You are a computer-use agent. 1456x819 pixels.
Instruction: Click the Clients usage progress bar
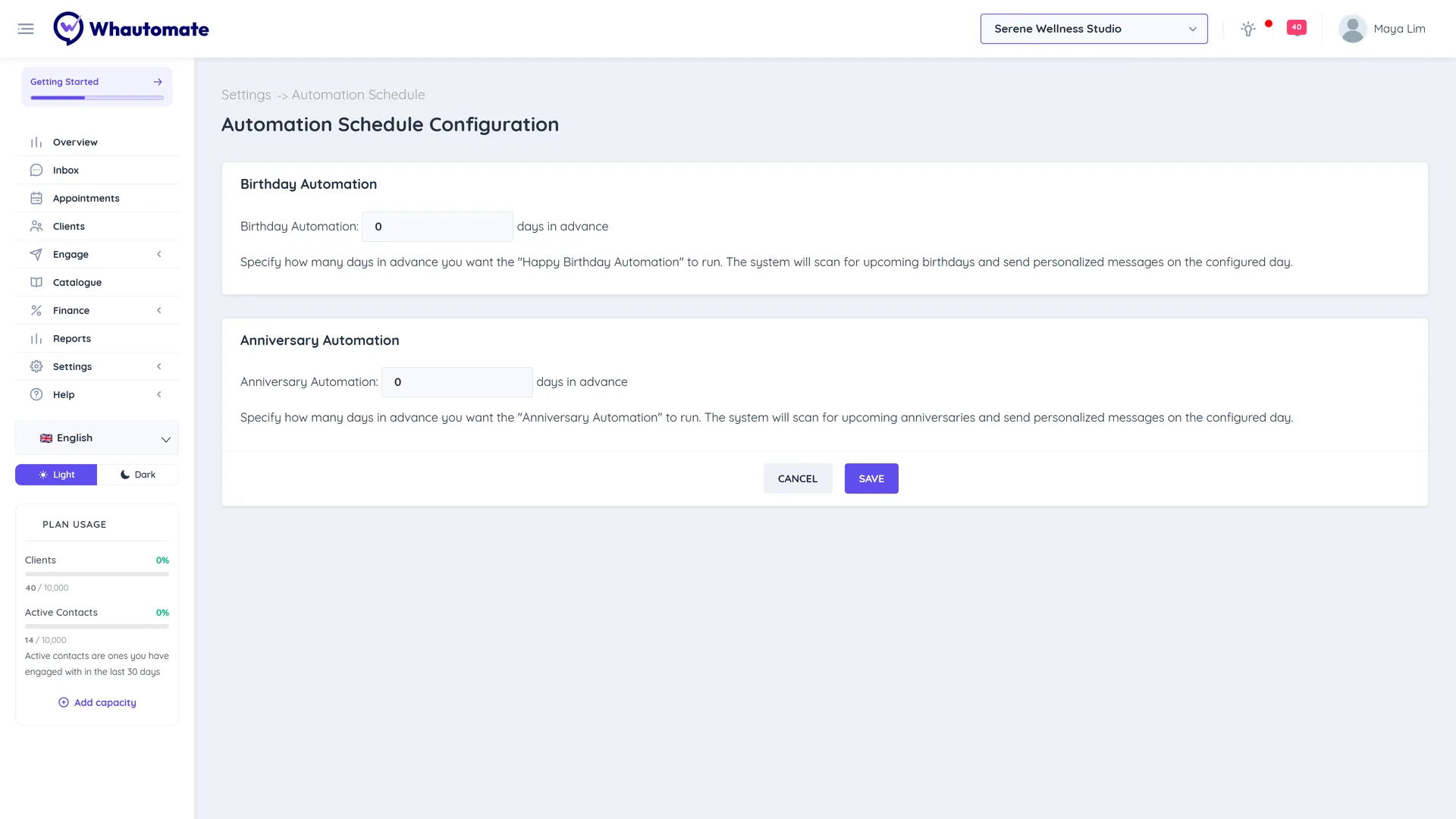[x=97, y=574]
